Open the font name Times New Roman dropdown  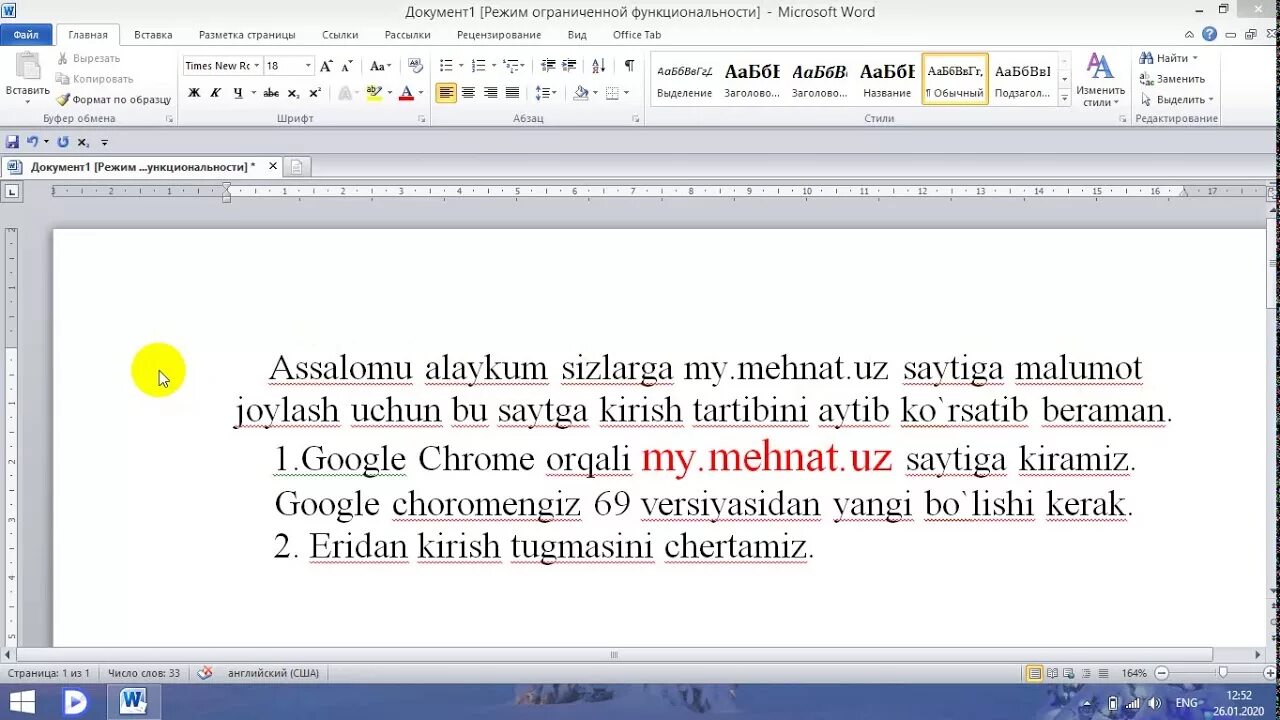coord(257,66)
